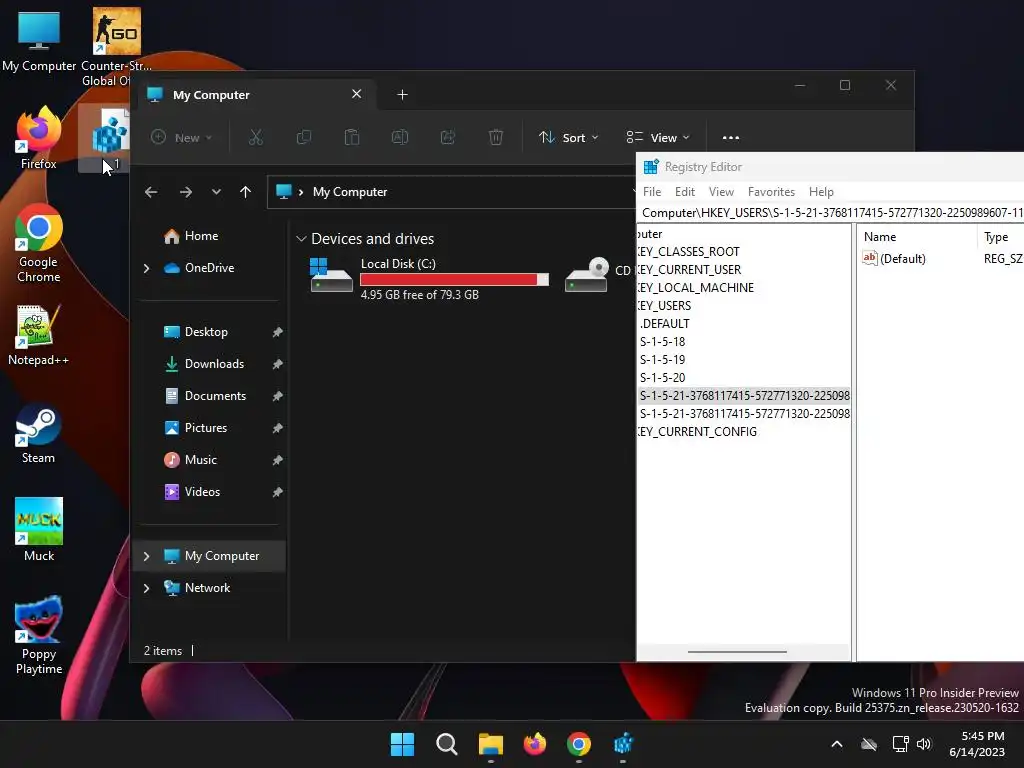Image resolution: width=1024 pixels, height=768 pixels.
Task: Show hidden icons in the system tray
Action: (837, 744)
